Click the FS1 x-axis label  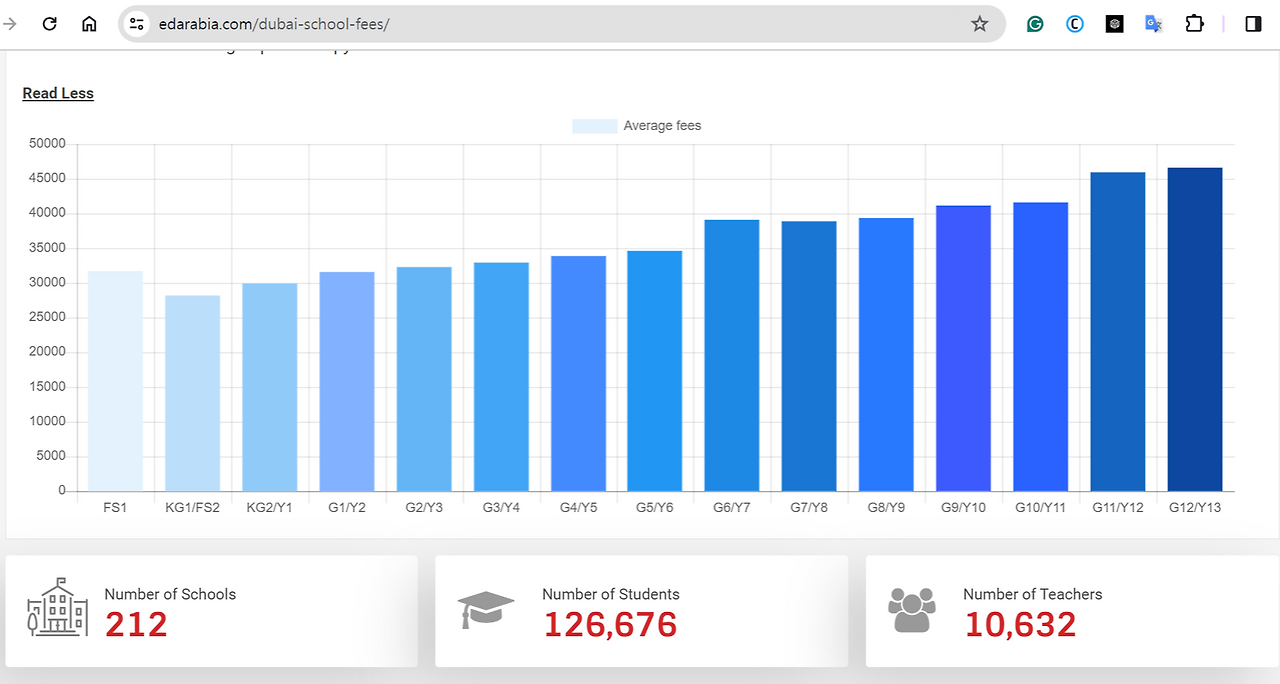coord(115,508)
